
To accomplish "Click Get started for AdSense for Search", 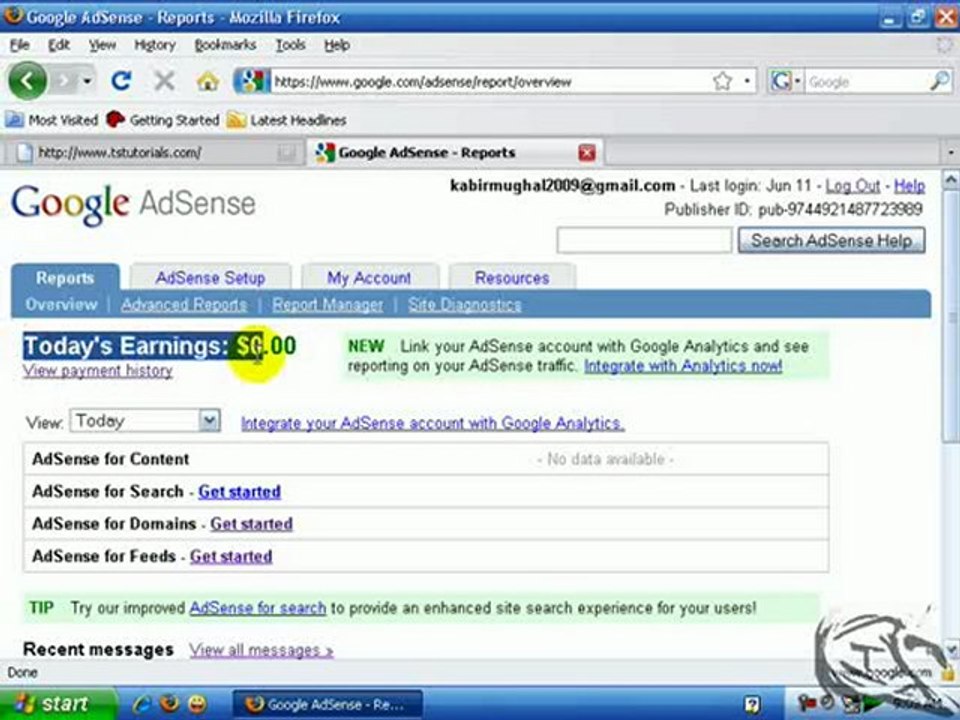I will point(239,492).
